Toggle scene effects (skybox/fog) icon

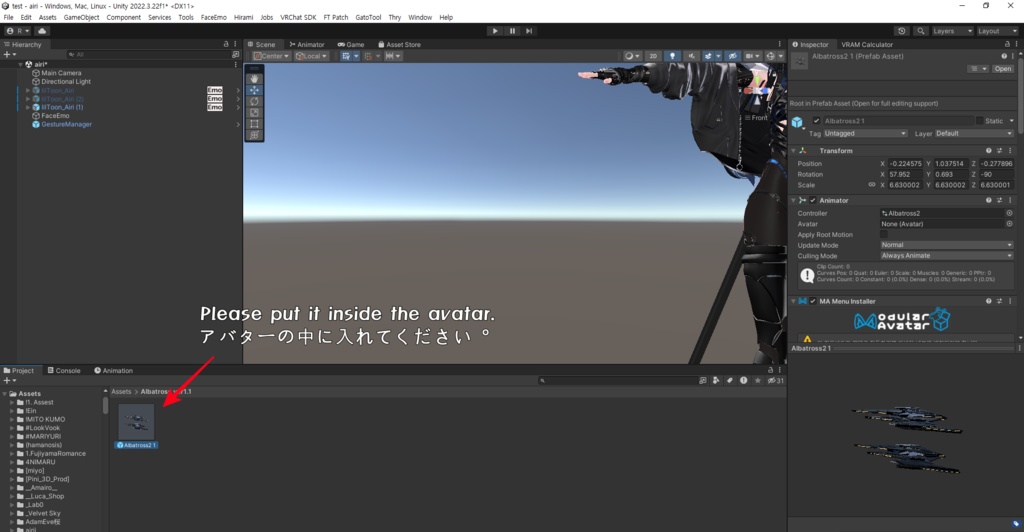708,56
